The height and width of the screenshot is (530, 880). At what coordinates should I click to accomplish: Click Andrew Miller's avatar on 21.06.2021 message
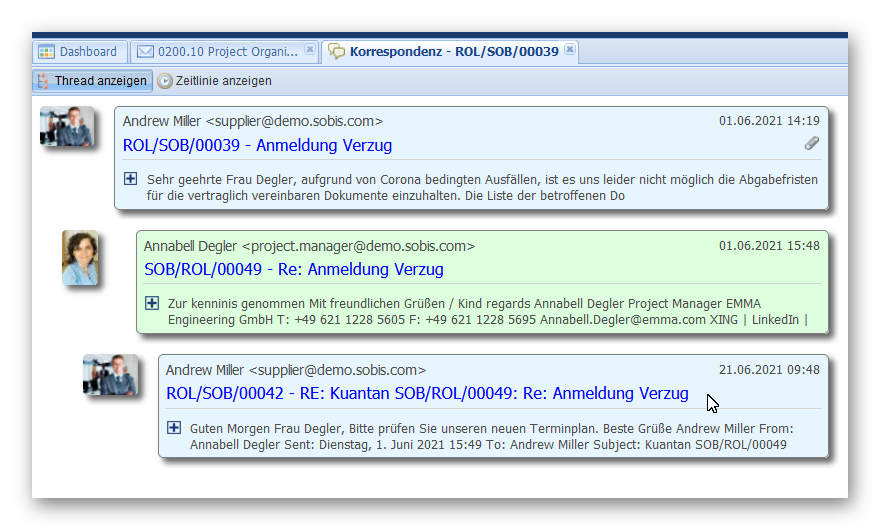(x=110, y=374)
